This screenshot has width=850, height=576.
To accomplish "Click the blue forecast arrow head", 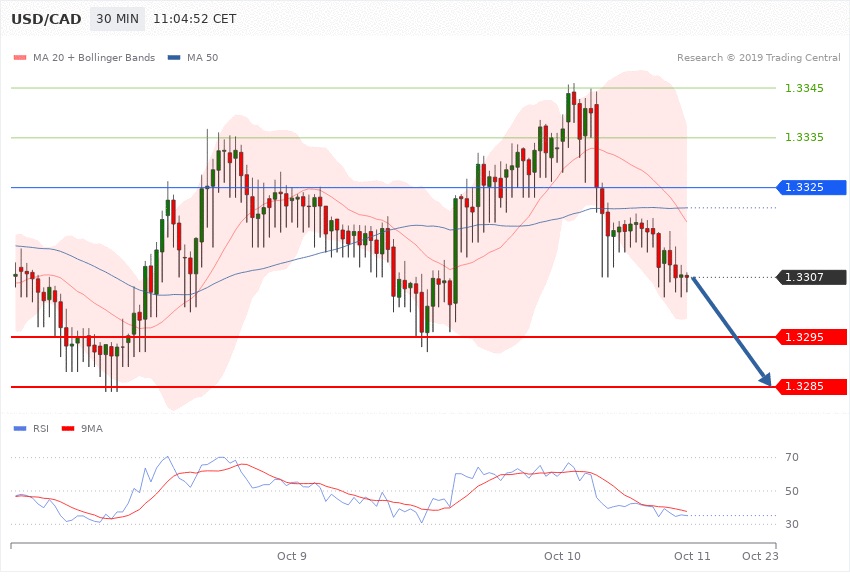I will click(766, 379).
